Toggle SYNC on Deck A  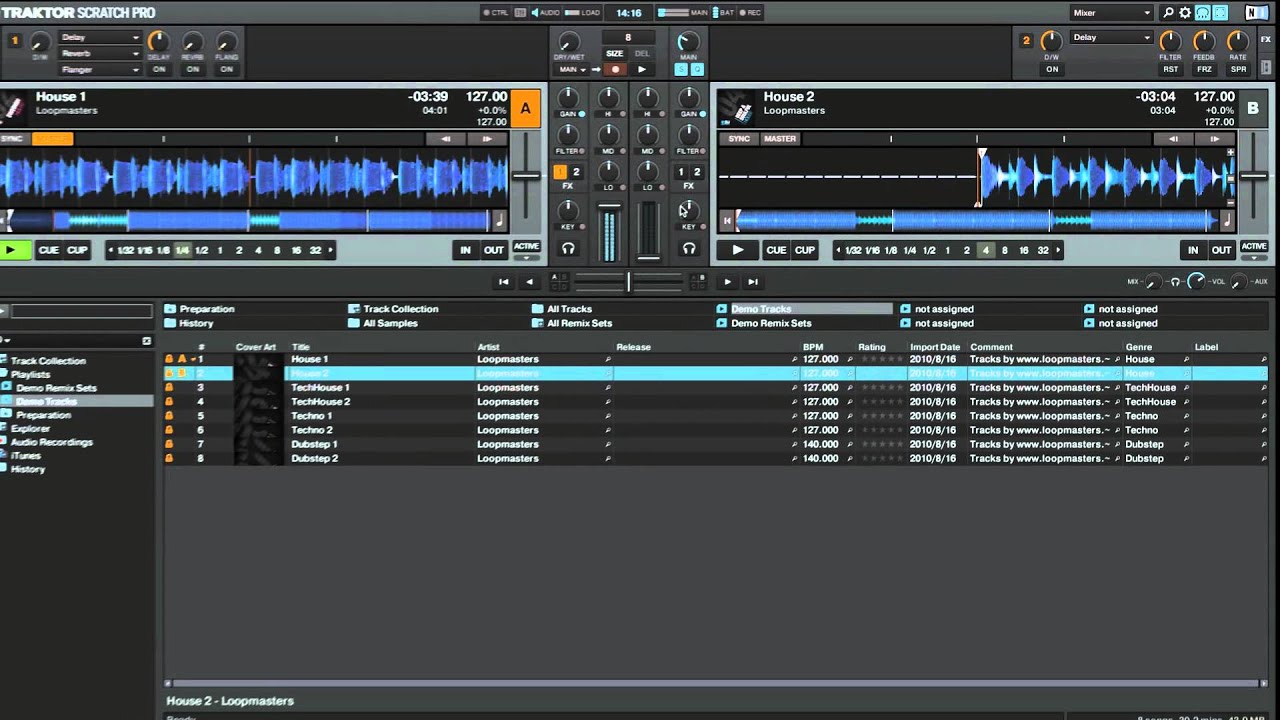12,139
